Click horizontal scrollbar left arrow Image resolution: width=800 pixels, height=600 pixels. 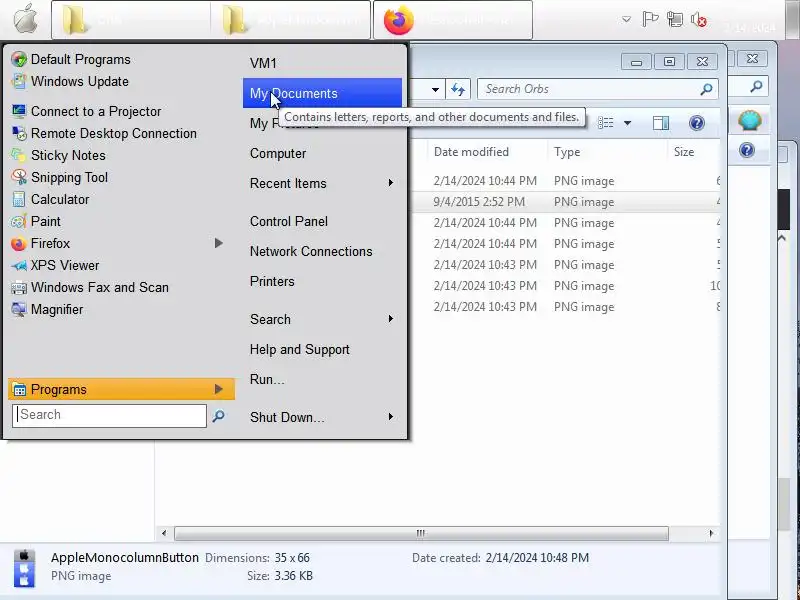click(164, 534)
